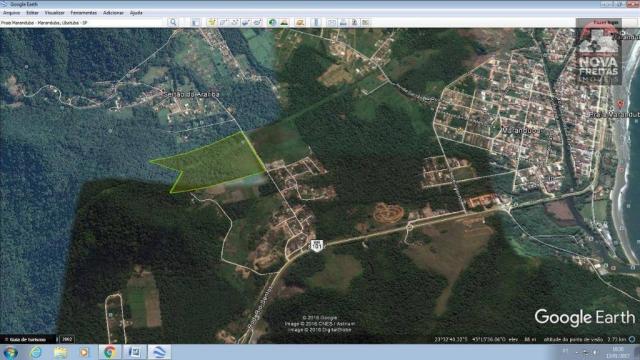The height and width of the screenshot is (360, 640).
Task: Open Google Chrome from the taskbar
Action: click(x=109, y=352)
